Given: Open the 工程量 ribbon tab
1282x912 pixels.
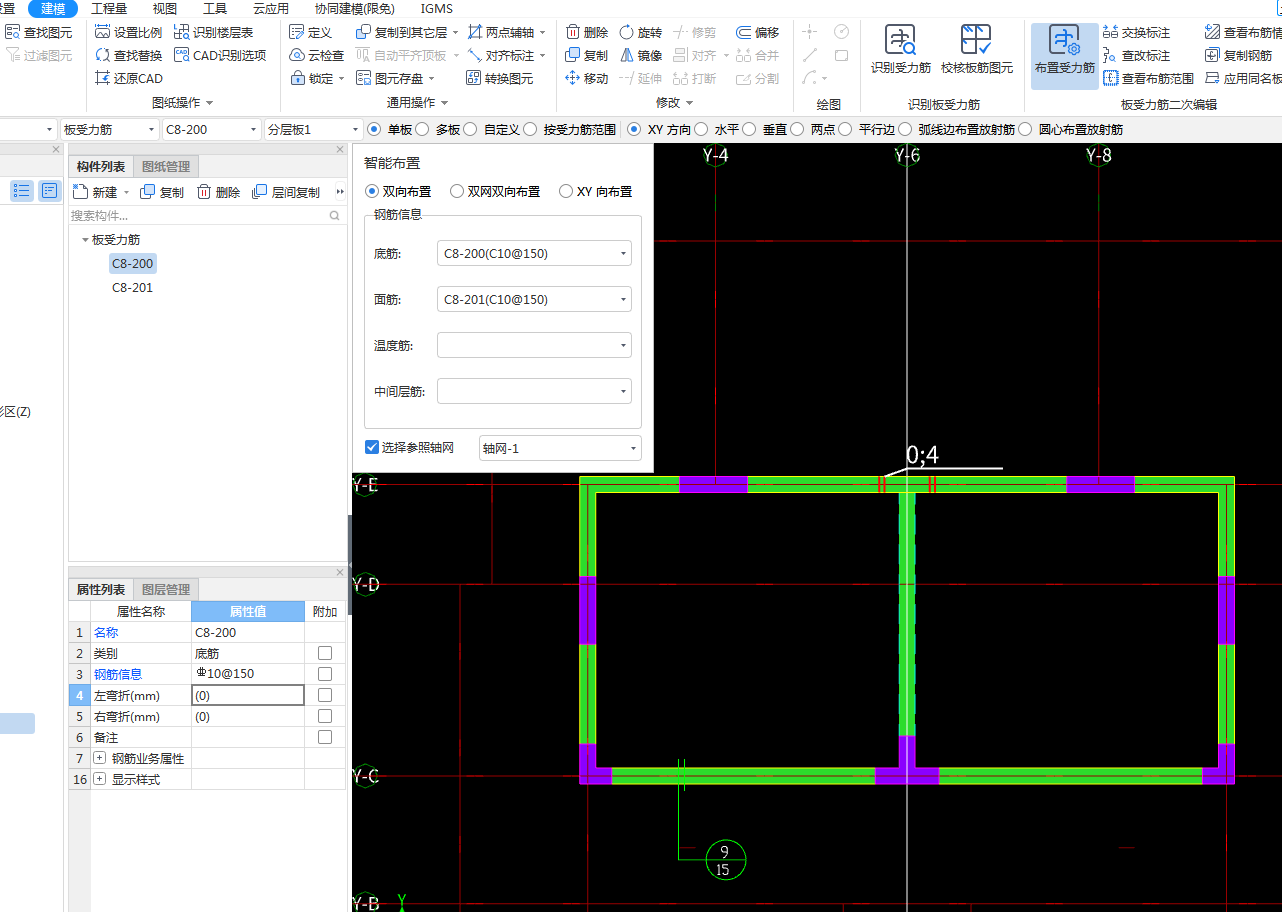Looking at the screenshot, I should 109,8.
